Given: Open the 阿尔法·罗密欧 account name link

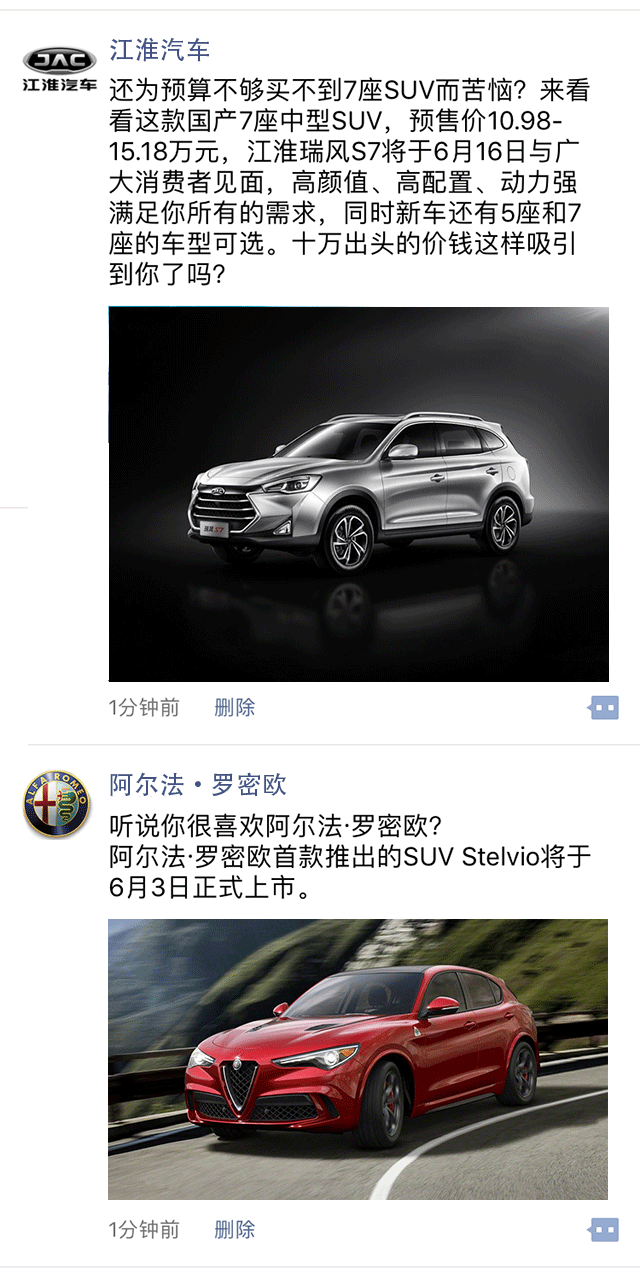Looking at the screenshot, I should (198, 784).
